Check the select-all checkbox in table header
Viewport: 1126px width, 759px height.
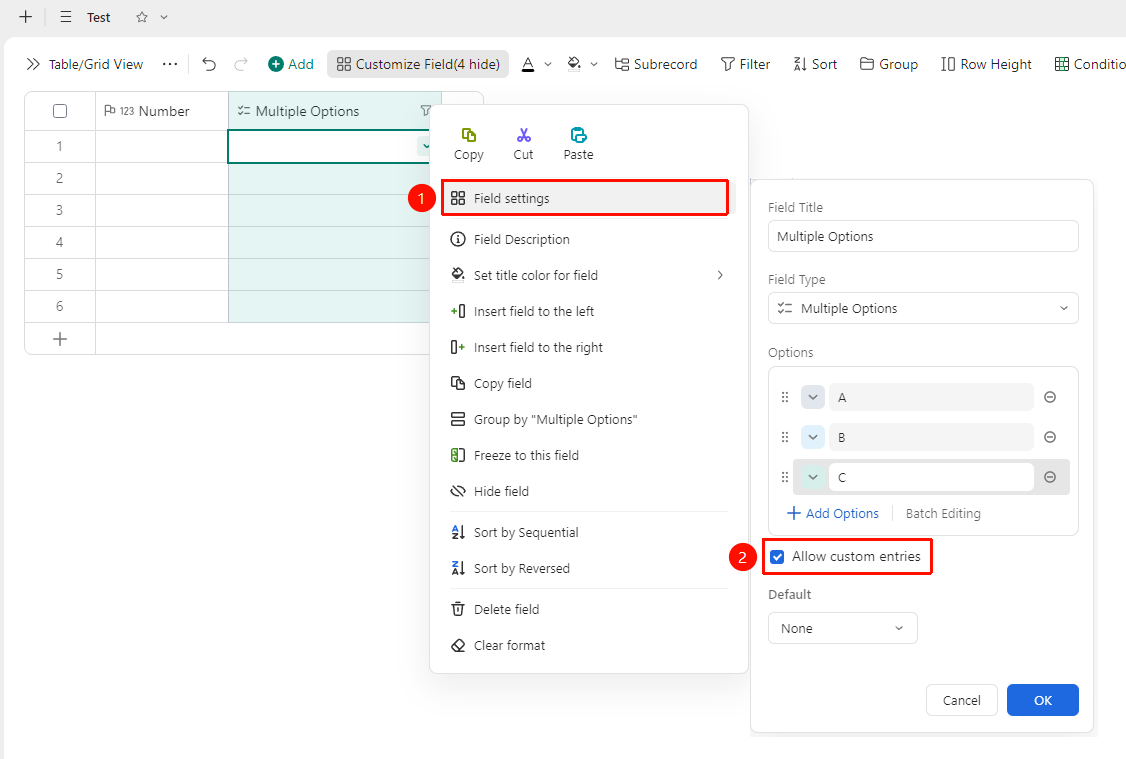coord(60,111)
